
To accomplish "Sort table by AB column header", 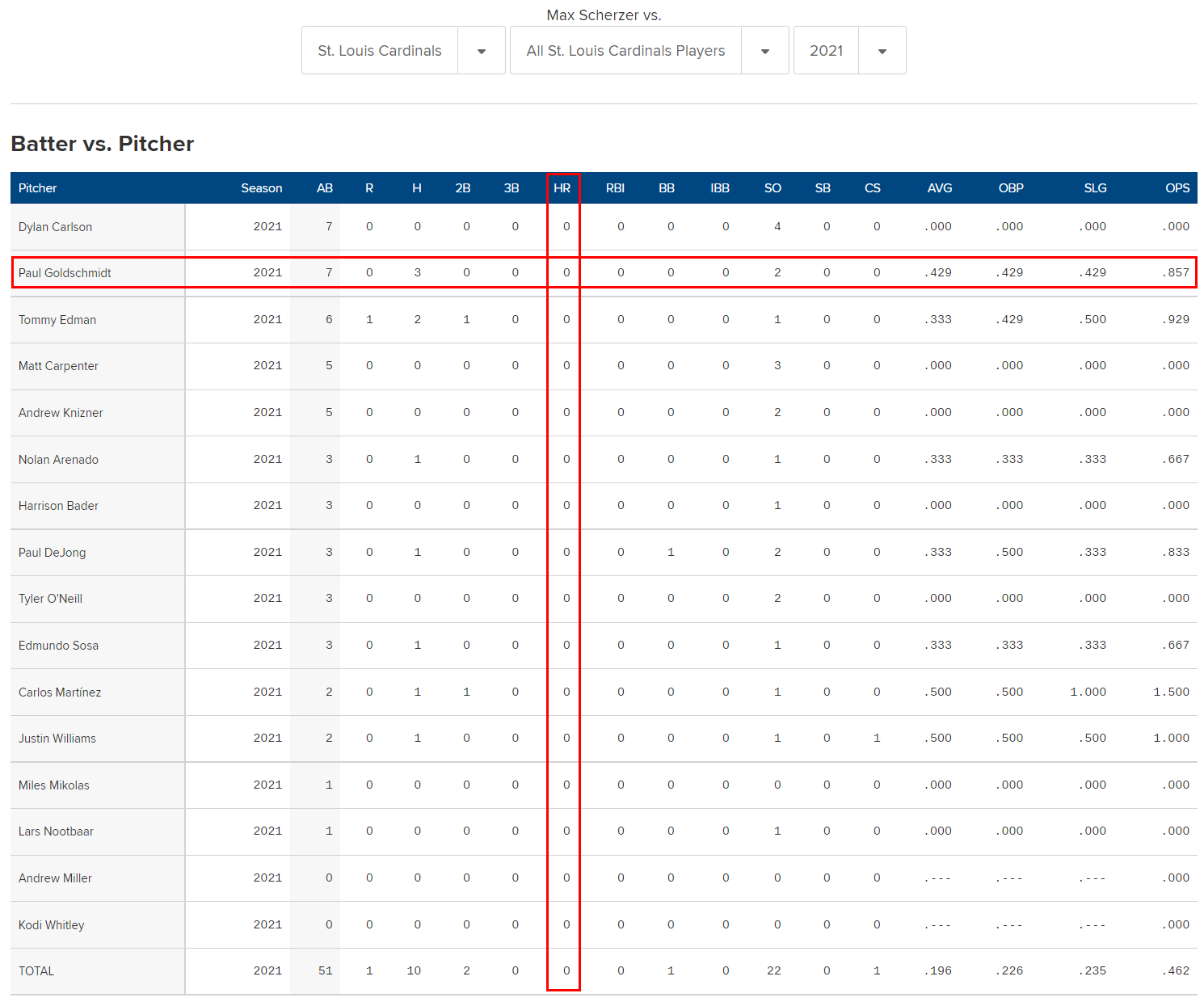I will pos(325,187).
